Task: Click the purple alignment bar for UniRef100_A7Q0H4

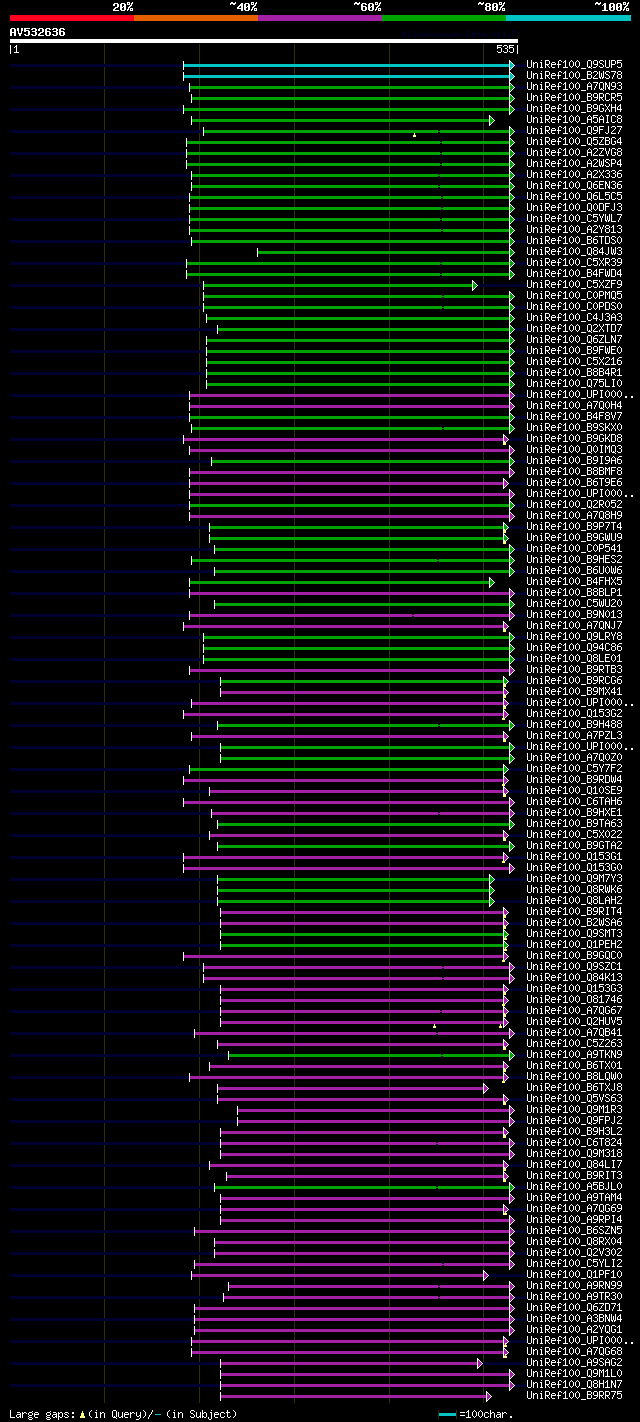Action: click(x=352, y=406)
